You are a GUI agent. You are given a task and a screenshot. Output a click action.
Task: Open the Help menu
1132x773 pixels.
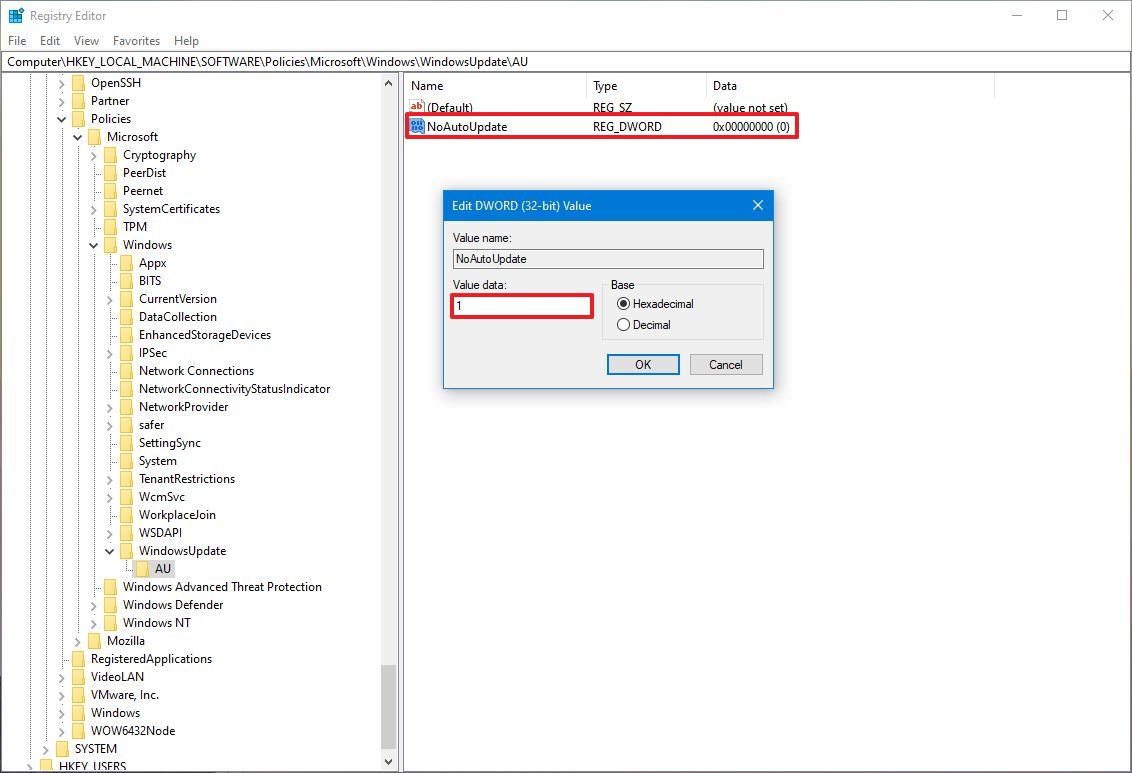tap(186, 40)
